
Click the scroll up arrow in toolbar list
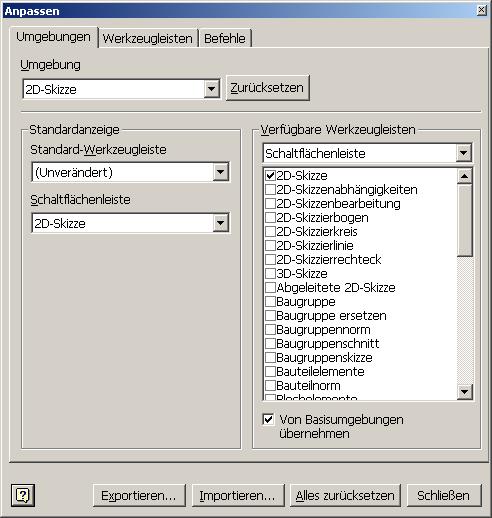tap(465, 176)
